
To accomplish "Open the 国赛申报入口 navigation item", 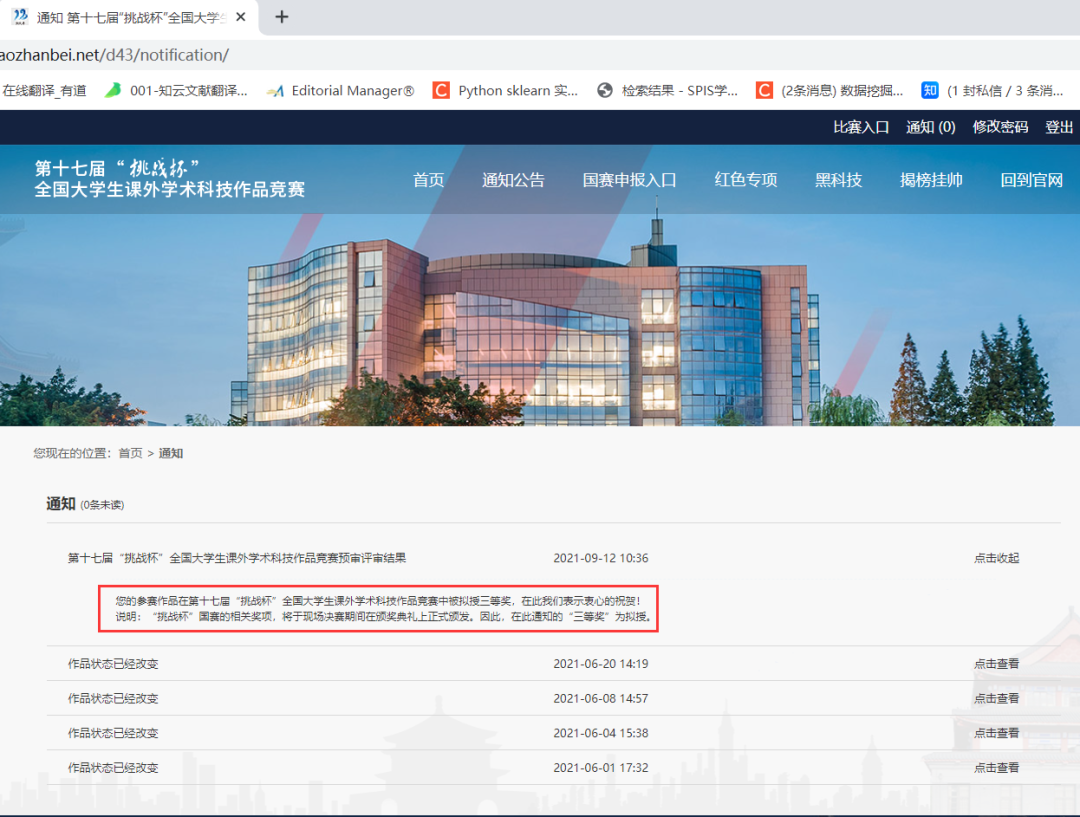I will coord(629,180).
